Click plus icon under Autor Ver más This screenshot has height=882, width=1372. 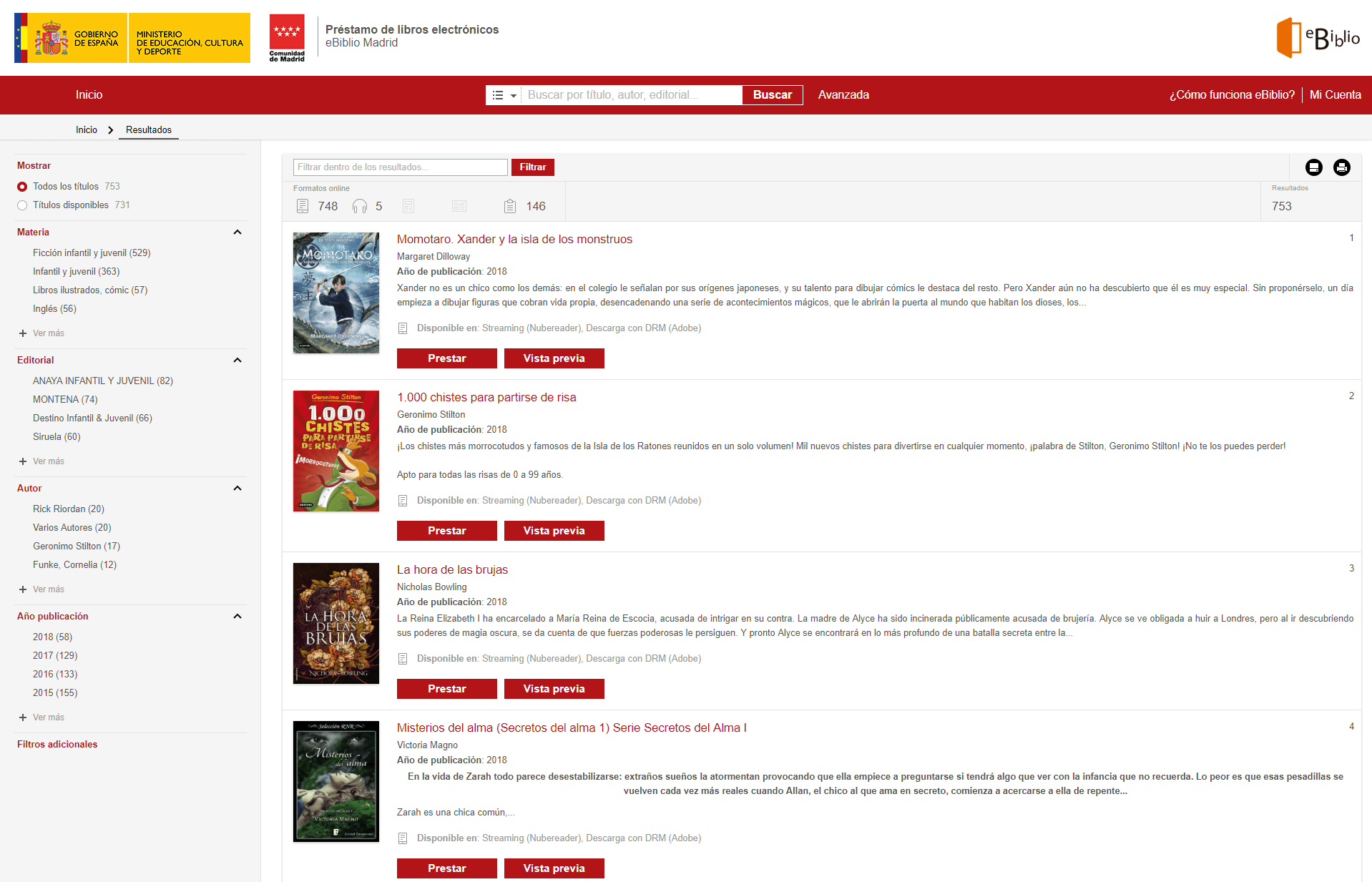(23, 589)
